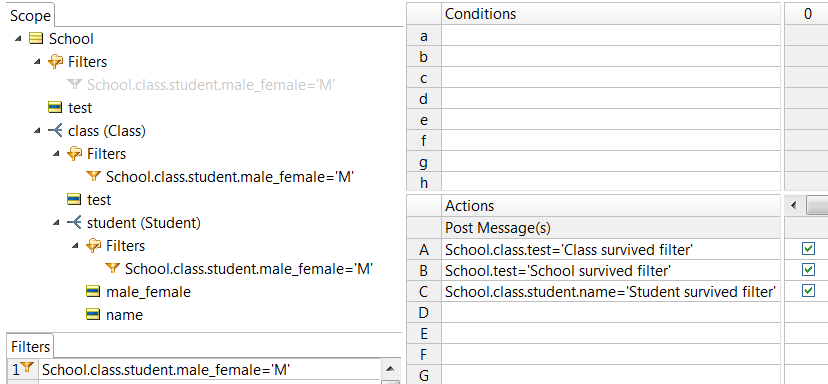This screenshot has width=828, height=384.
Task: Click the name attribute icon
Action: [x=93, y=315]
